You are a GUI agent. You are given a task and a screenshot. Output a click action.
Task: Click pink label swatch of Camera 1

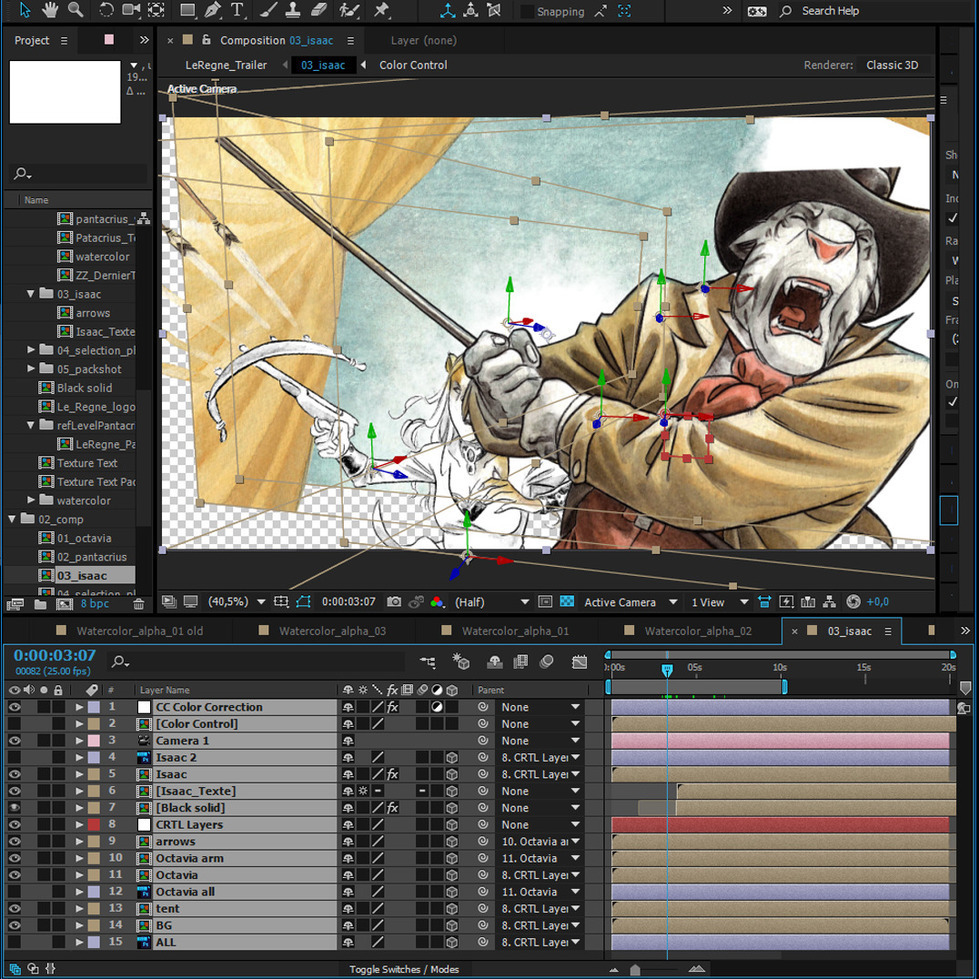click(x=94, y=740)
